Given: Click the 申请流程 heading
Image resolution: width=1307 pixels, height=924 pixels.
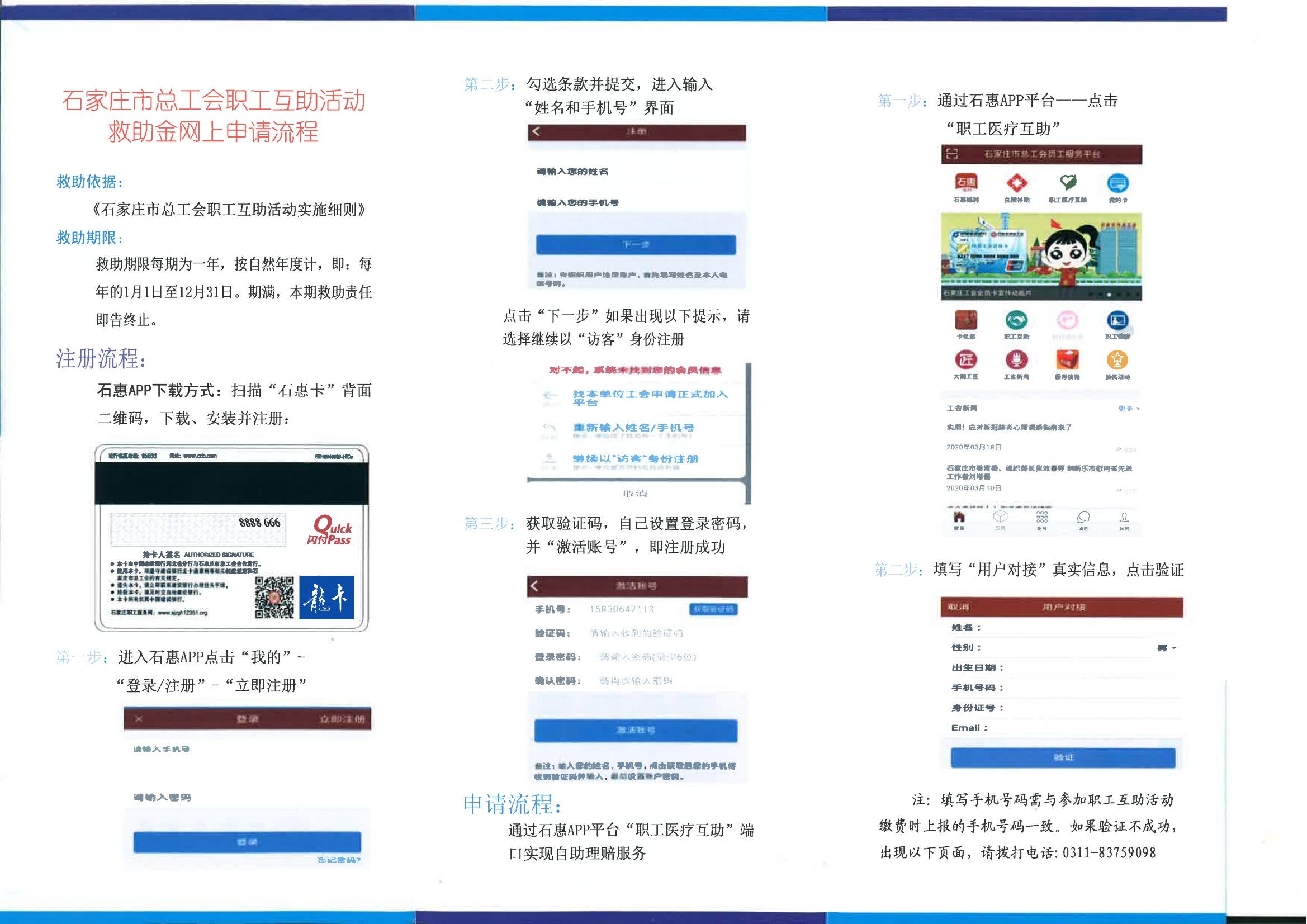Looking at the screenshot, I should tap(512, 804).
